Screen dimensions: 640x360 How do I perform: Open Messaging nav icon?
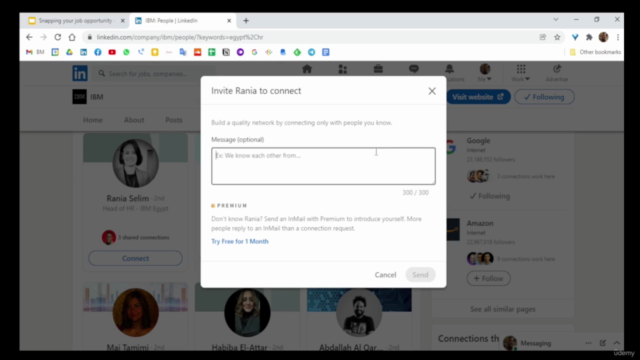coord(413,69)
